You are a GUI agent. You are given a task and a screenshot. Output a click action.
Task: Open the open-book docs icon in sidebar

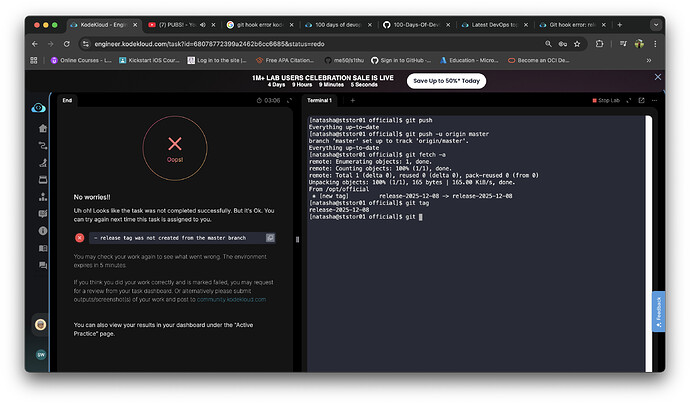43,248
